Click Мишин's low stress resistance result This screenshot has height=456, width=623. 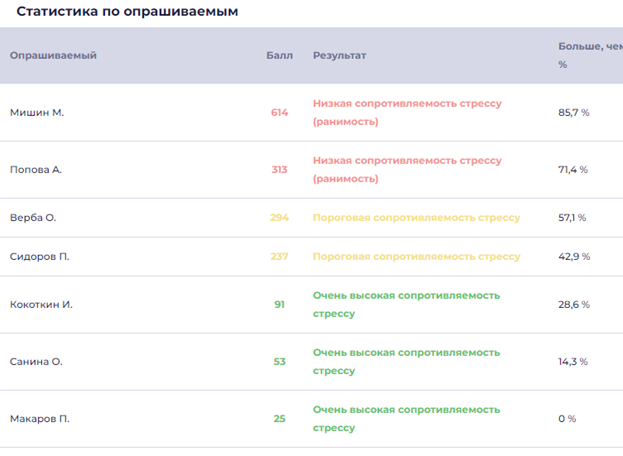tap(407, 112)
